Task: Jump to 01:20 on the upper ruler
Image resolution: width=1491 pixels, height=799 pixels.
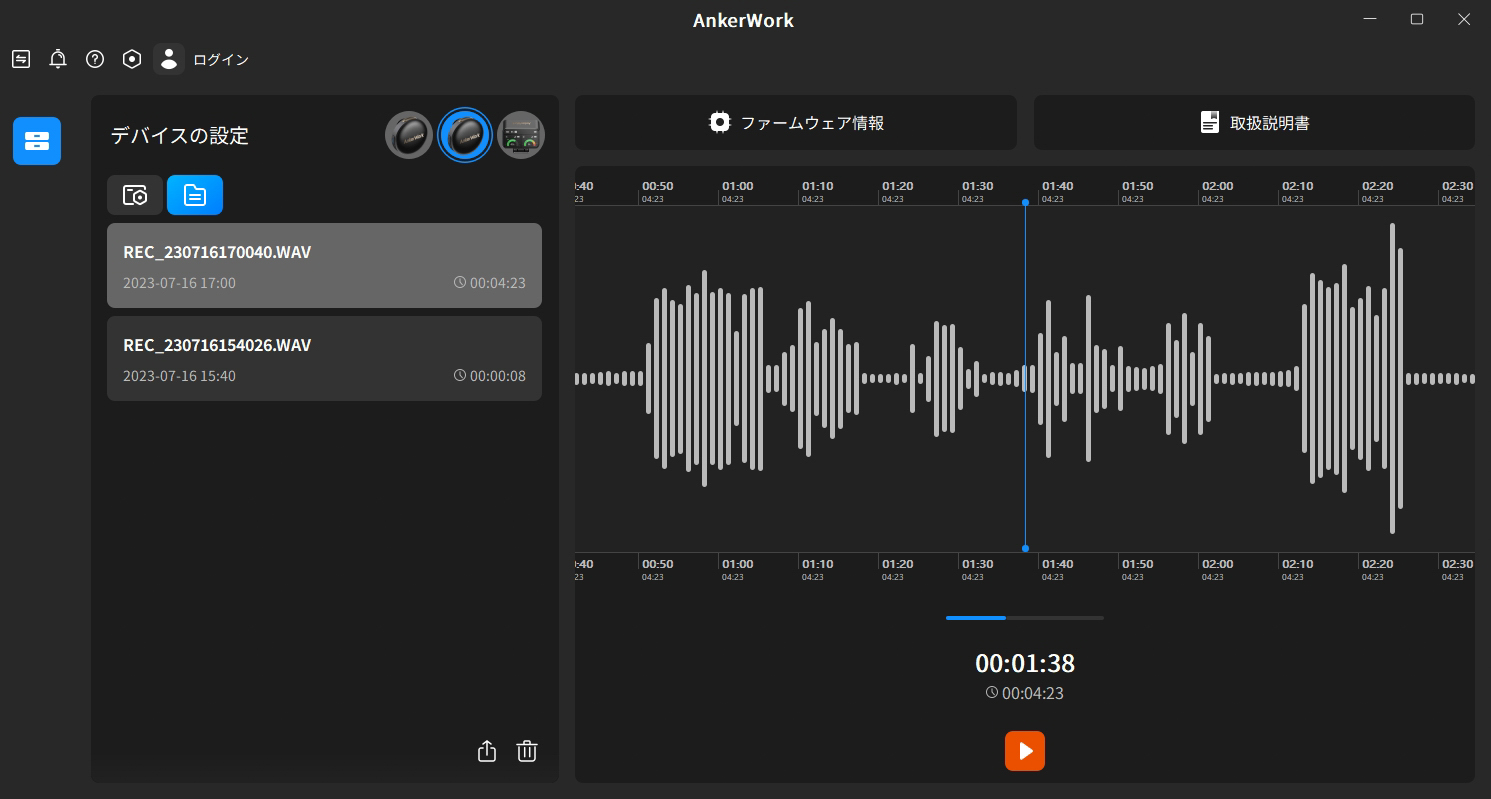Action: 897,186
